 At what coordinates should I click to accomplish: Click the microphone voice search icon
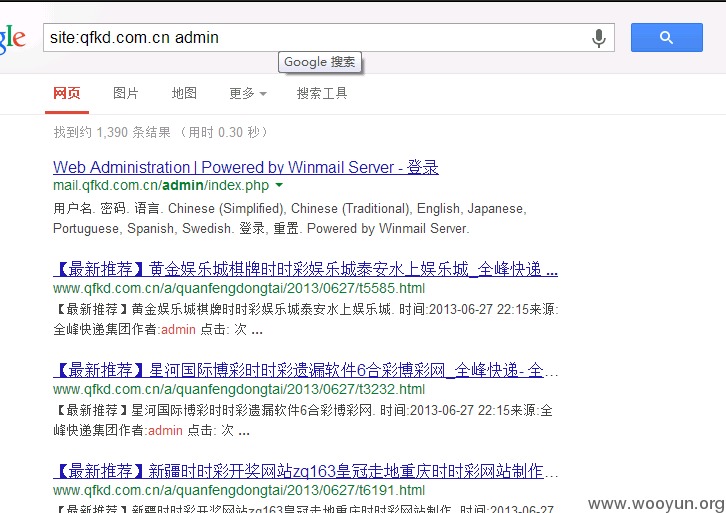pos(599,38)
